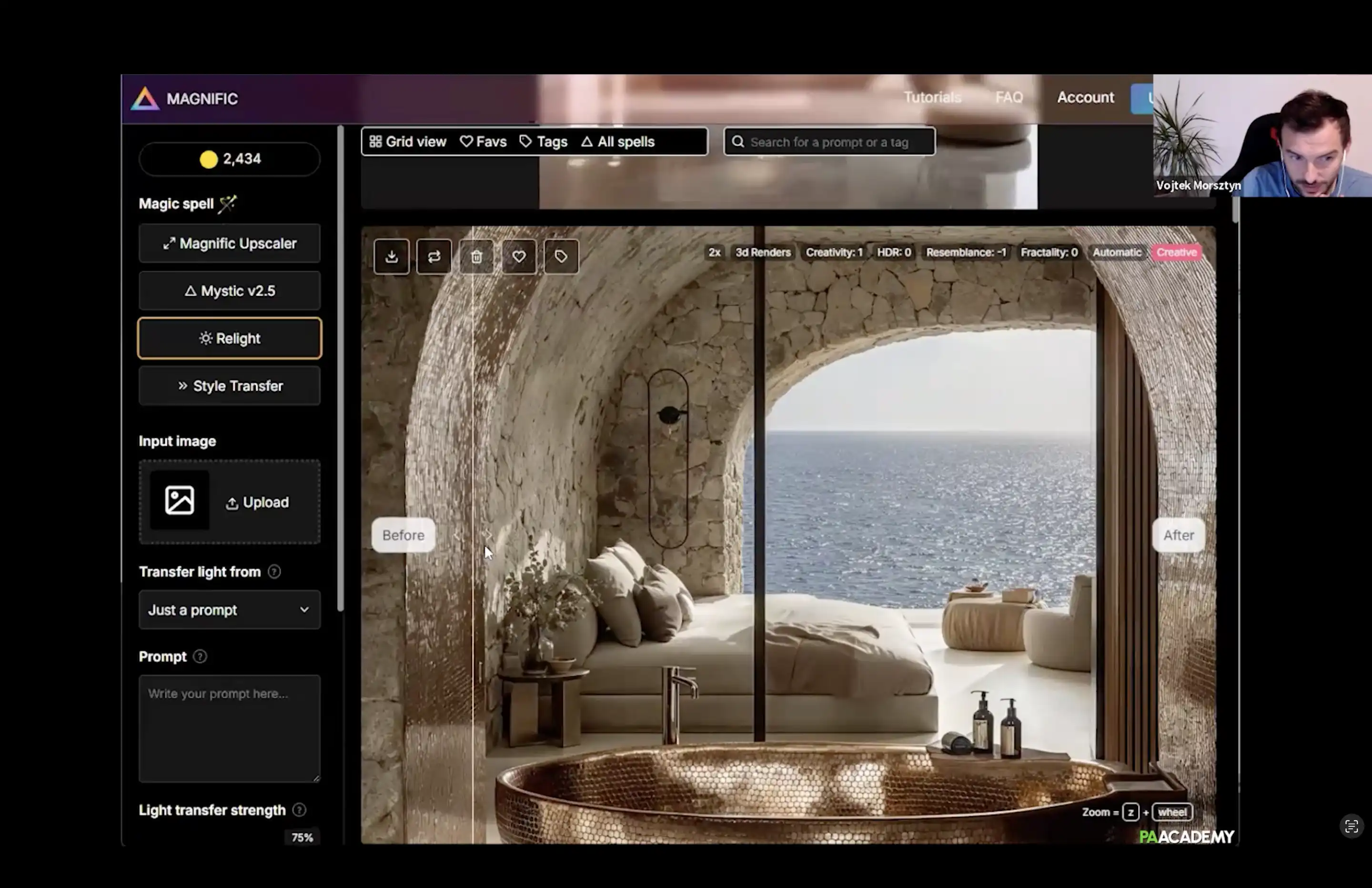Screen dimensions: 1372x888
Task: Open the Favs filter
Action: 483,142
